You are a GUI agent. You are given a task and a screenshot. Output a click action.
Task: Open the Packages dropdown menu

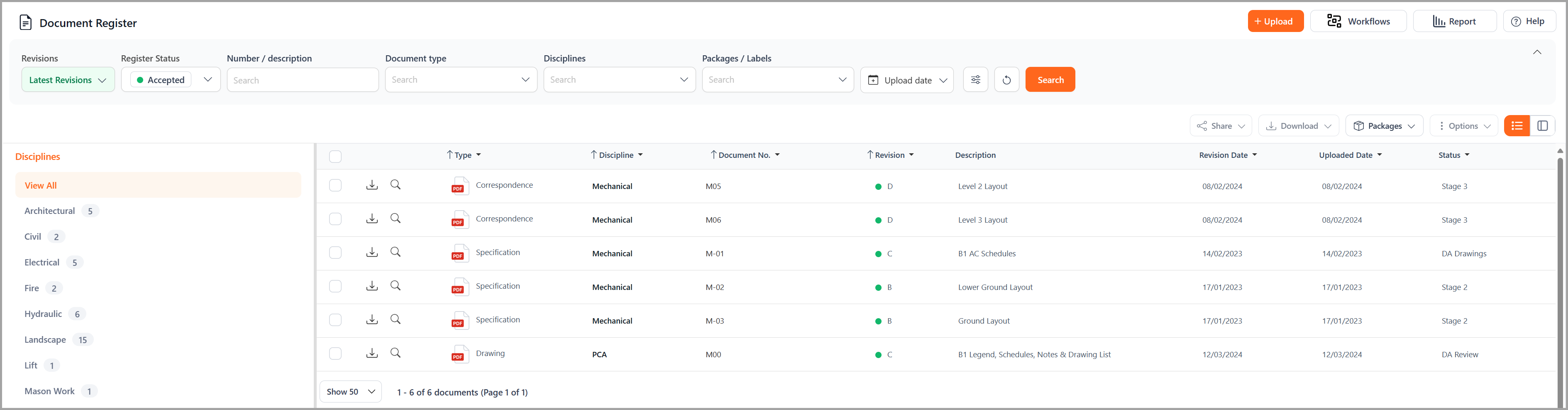[x=1384, y=126]
